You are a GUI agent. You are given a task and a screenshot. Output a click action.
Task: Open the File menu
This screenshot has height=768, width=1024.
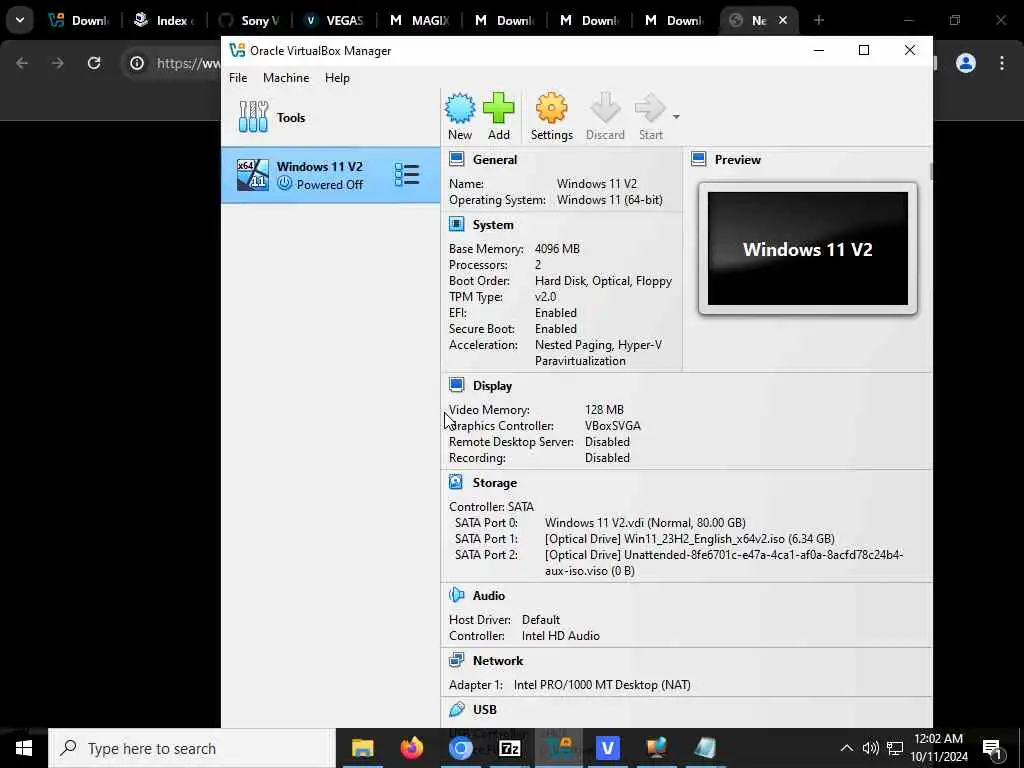tap(238, 78)
